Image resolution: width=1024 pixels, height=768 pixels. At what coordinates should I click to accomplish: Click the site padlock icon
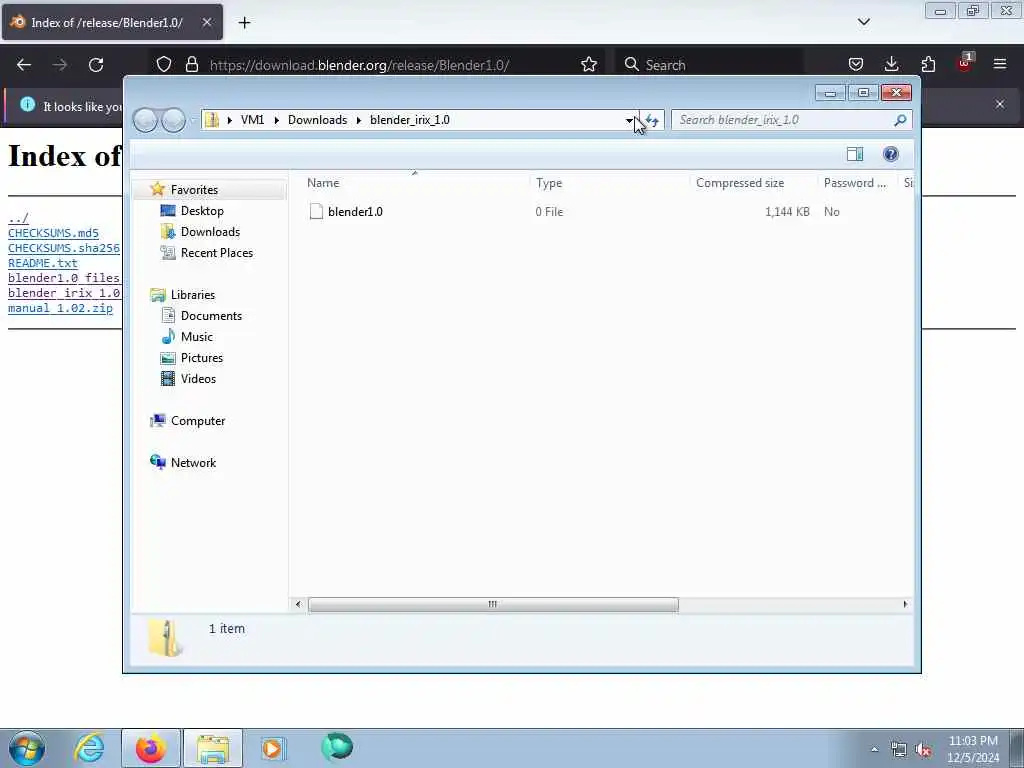[x=191, y=65]
